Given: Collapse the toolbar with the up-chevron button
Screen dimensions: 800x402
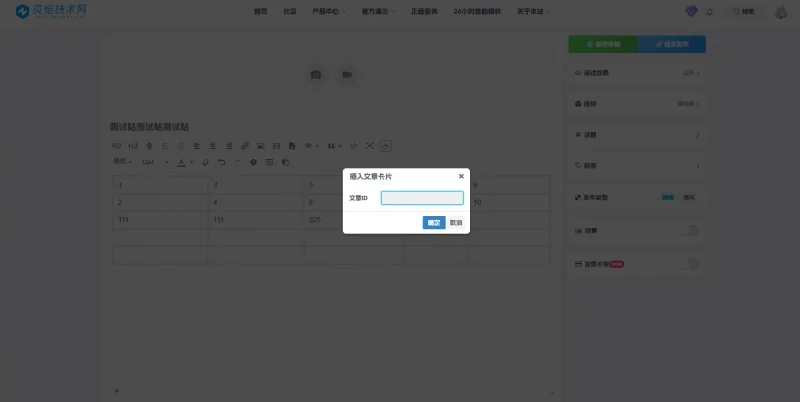Looking at the screenshot, I should (x=386, y=146).
